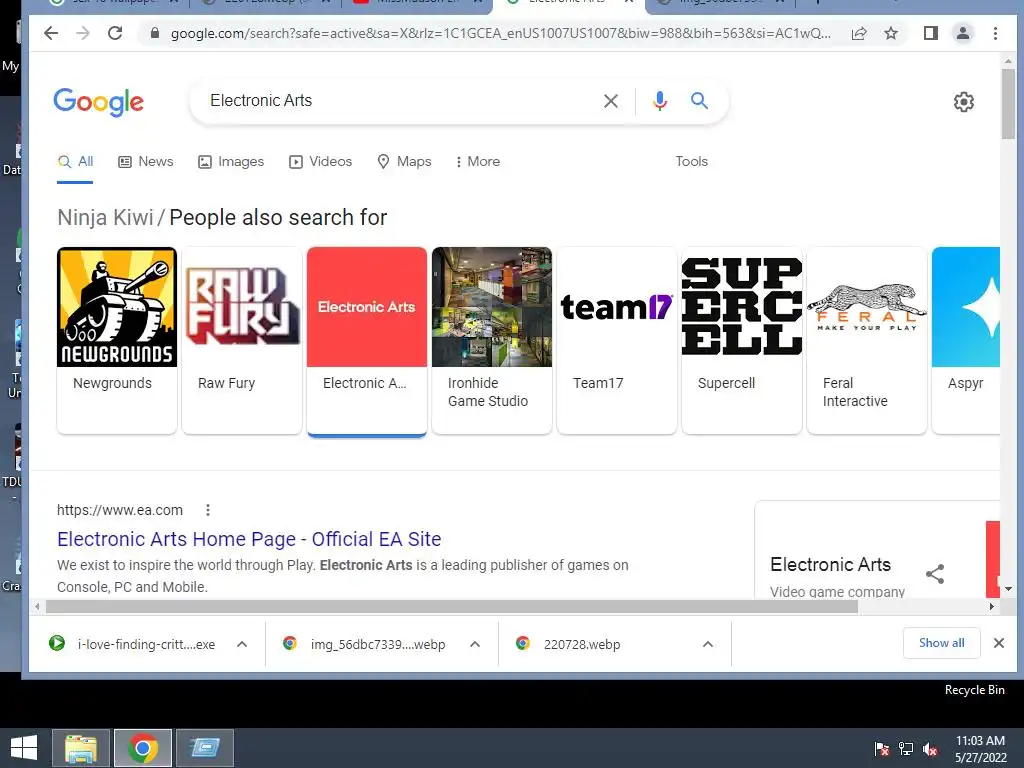Show all downloads
Viewport: 1024px width, 768px height.
pos(942,643)
